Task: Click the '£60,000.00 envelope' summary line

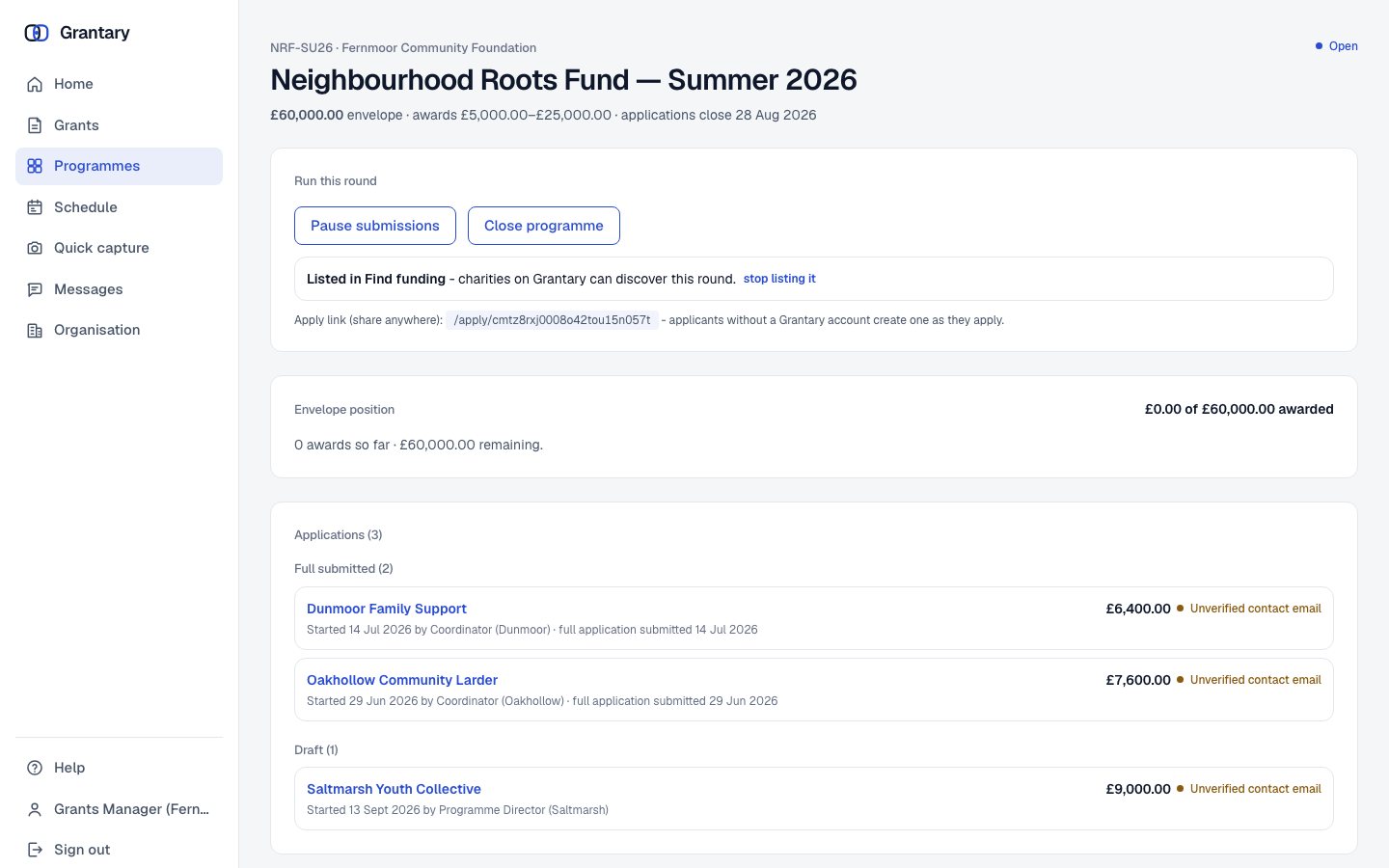Action: coord(543,115)
